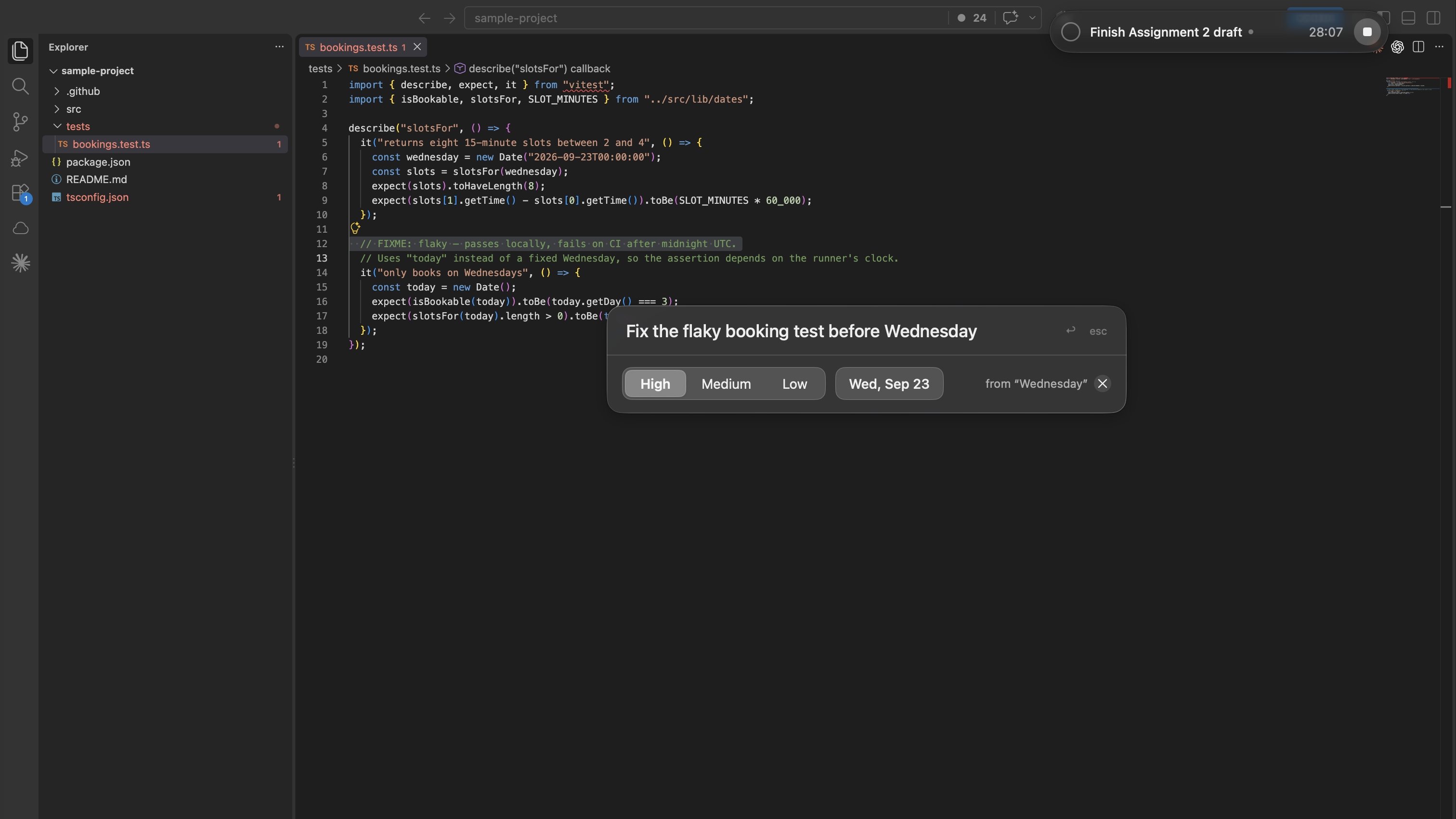The image size is (1456, 819).
Task: Split the editor right
Action: (x=1418, y=47)
